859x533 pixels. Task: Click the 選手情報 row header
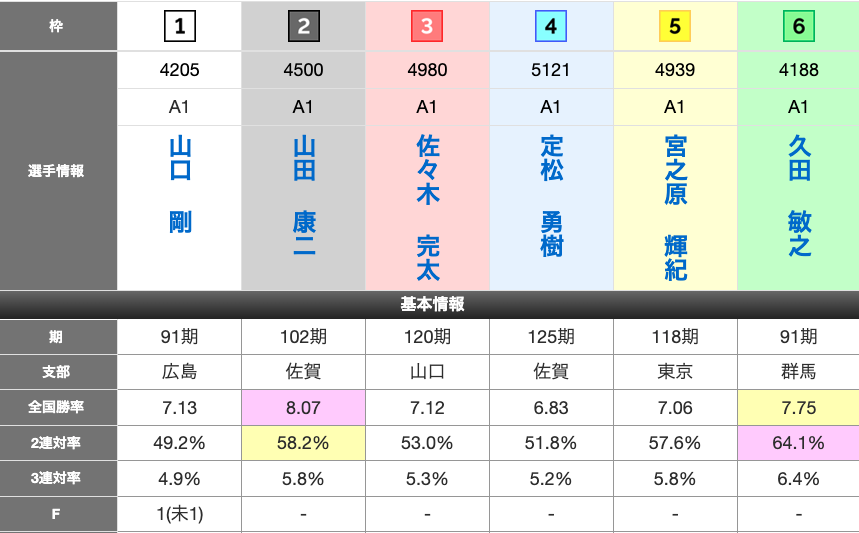[x=58, y=171]
